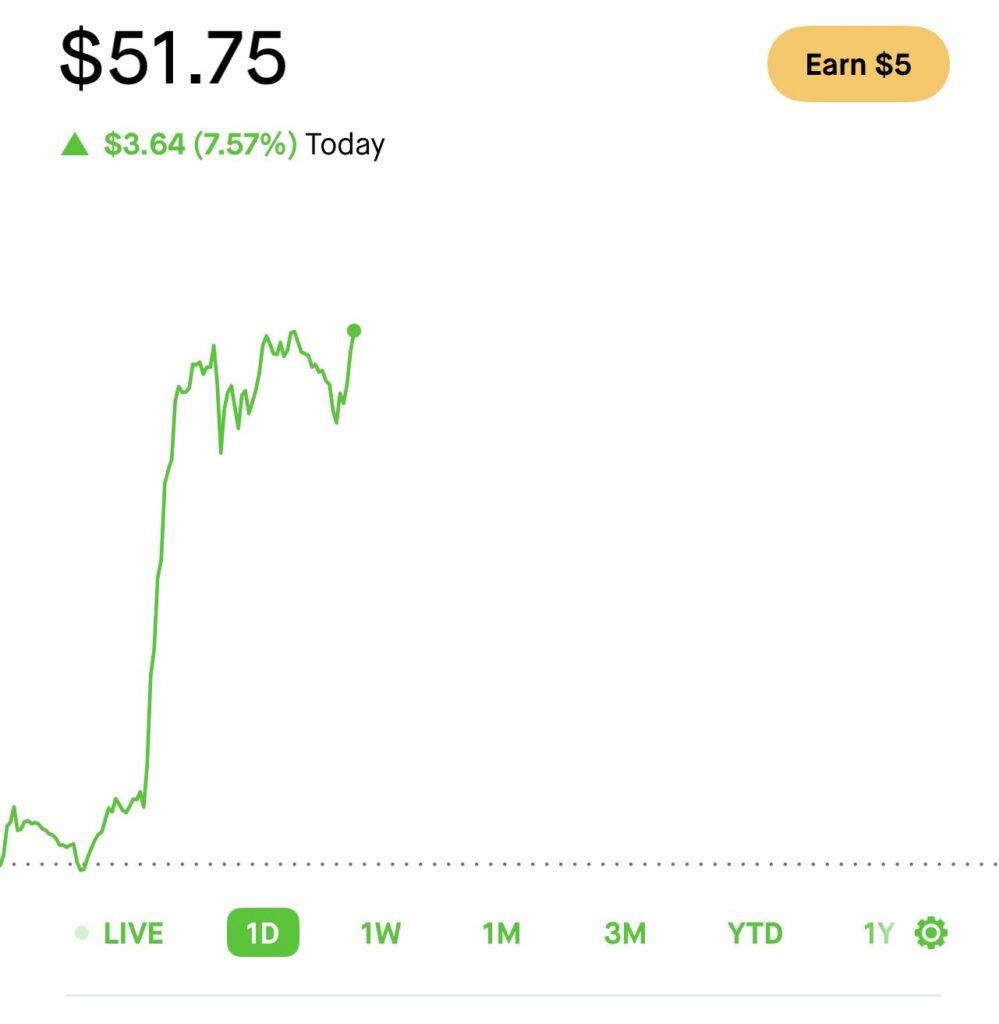Click the $51.75 price heading

(x=174, y=58)
